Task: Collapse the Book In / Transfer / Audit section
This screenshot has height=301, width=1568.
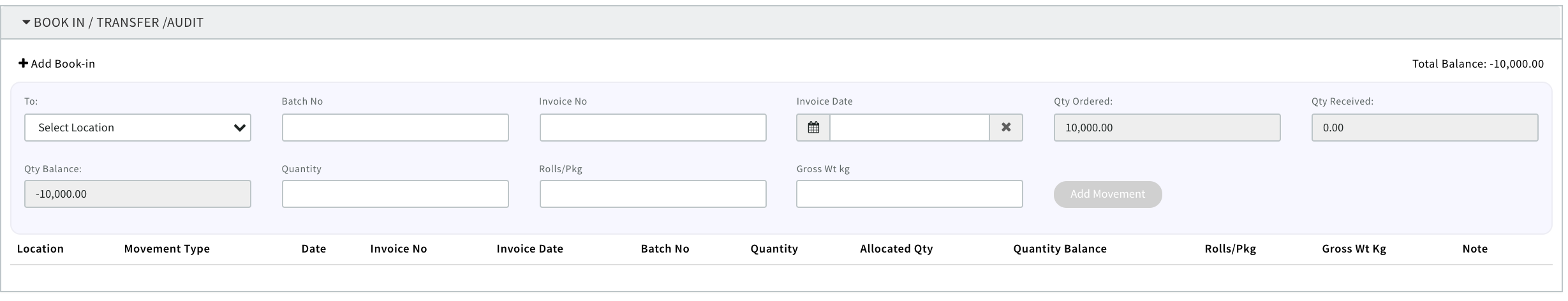Action: click(26, 22)
